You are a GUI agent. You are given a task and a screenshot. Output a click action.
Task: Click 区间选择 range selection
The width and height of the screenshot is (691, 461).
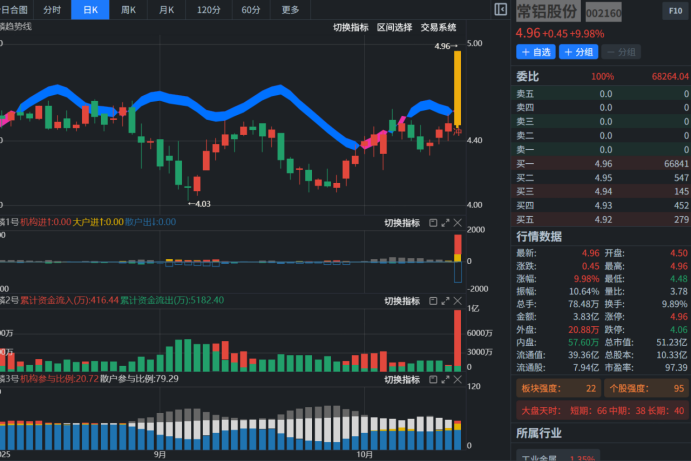pyautogui.click(x=394, y=27)
